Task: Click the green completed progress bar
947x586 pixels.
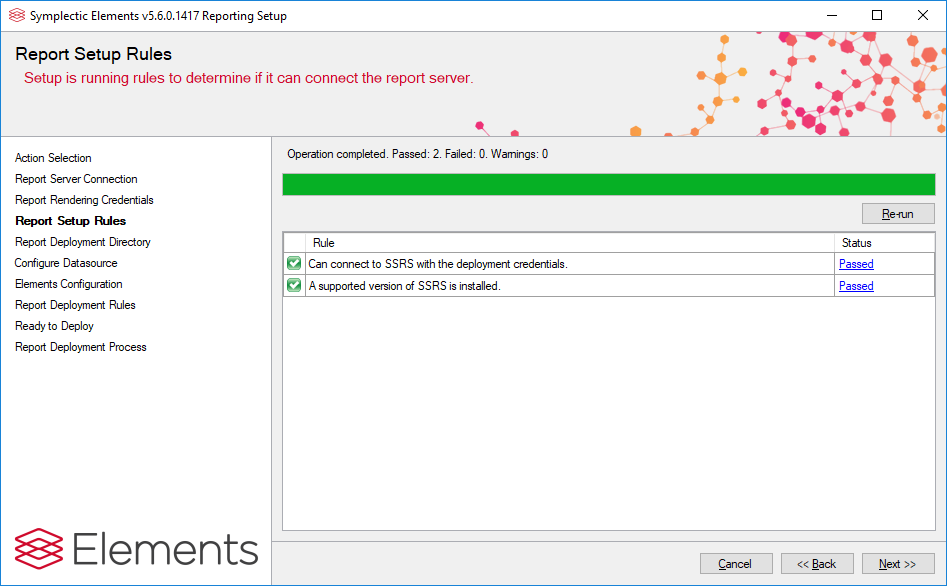Action: coord(609,184)
